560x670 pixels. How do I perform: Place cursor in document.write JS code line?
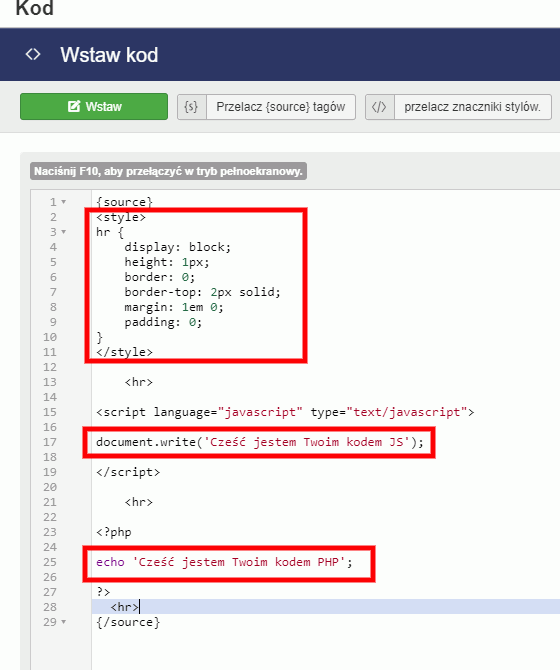tap(260, 442)
